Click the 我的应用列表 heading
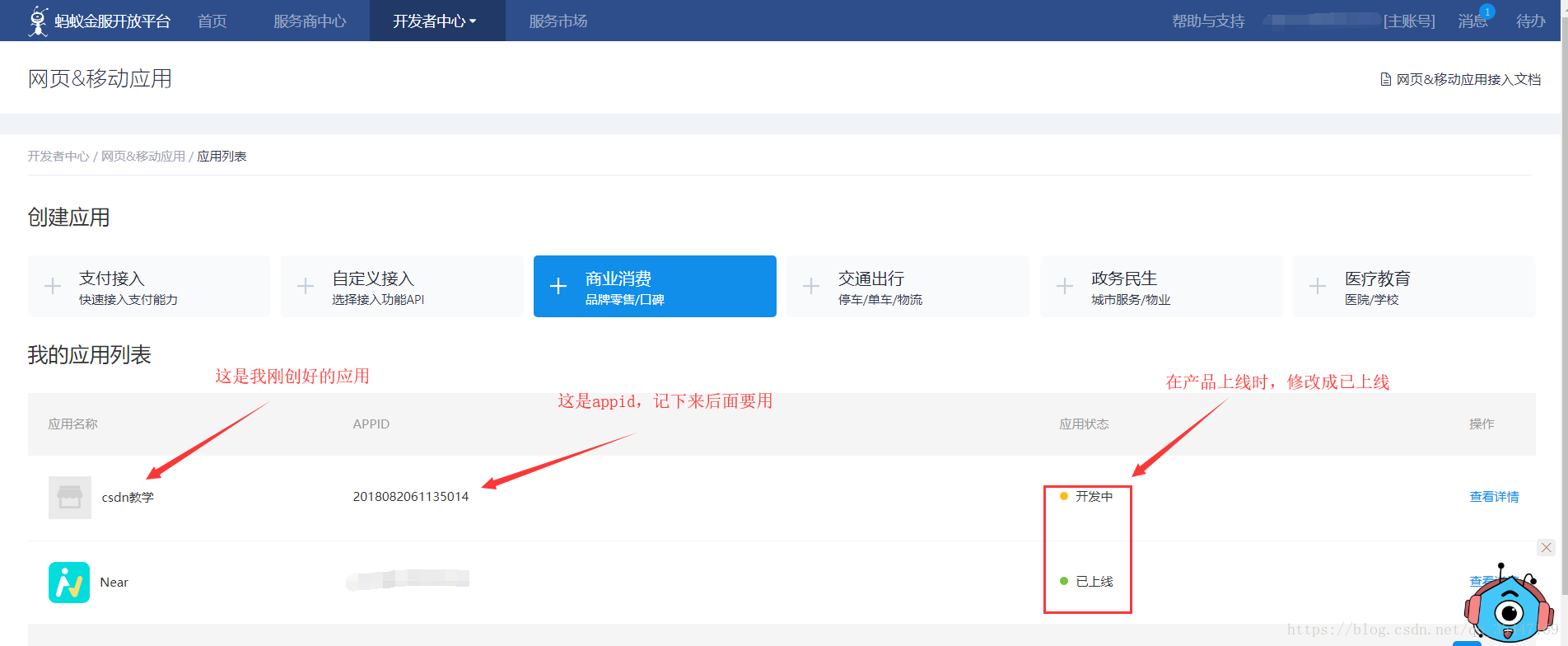Screen dimensions: 1568x646 (x=89, y=355)
